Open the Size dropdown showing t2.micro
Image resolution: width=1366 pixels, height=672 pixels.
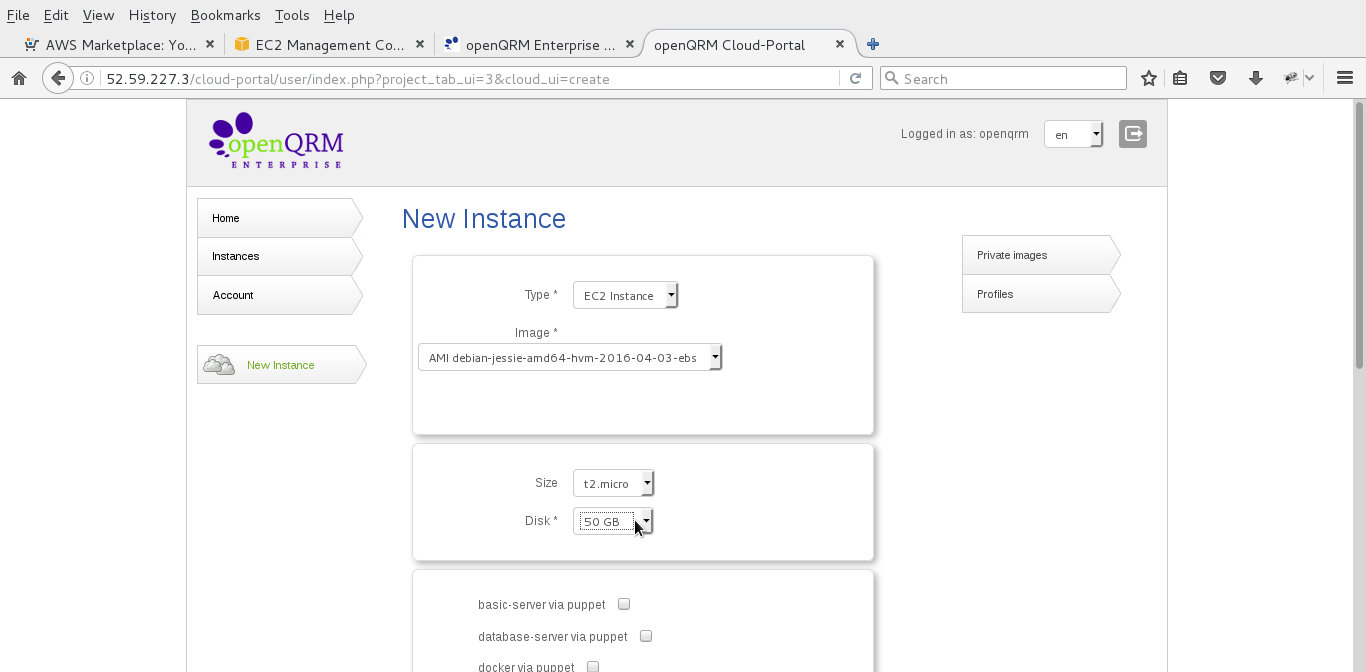click(613, 483)
